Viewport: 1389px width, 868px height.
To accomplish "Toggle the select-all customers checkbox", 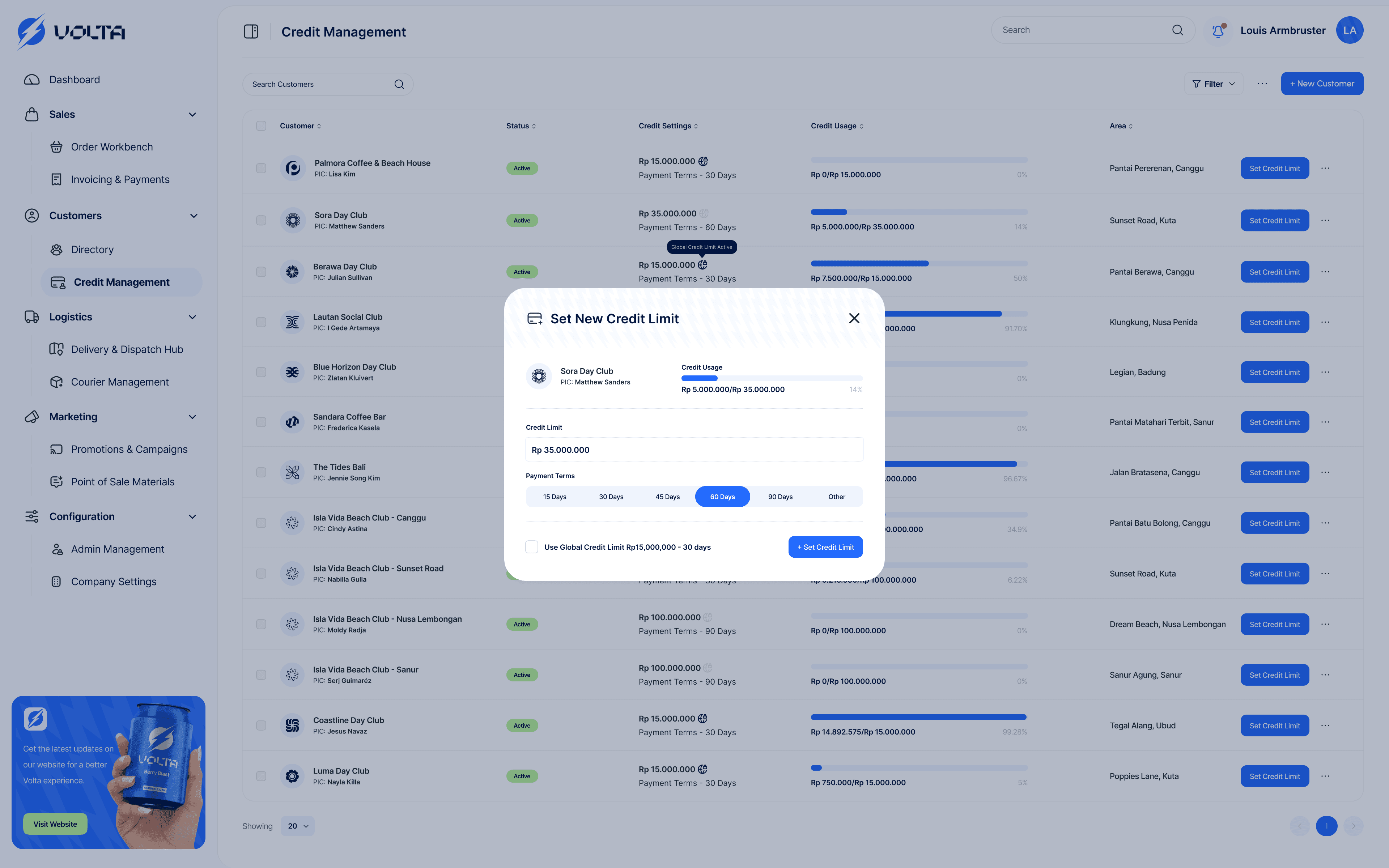I will pyautogui.click(x=261, y=126).
